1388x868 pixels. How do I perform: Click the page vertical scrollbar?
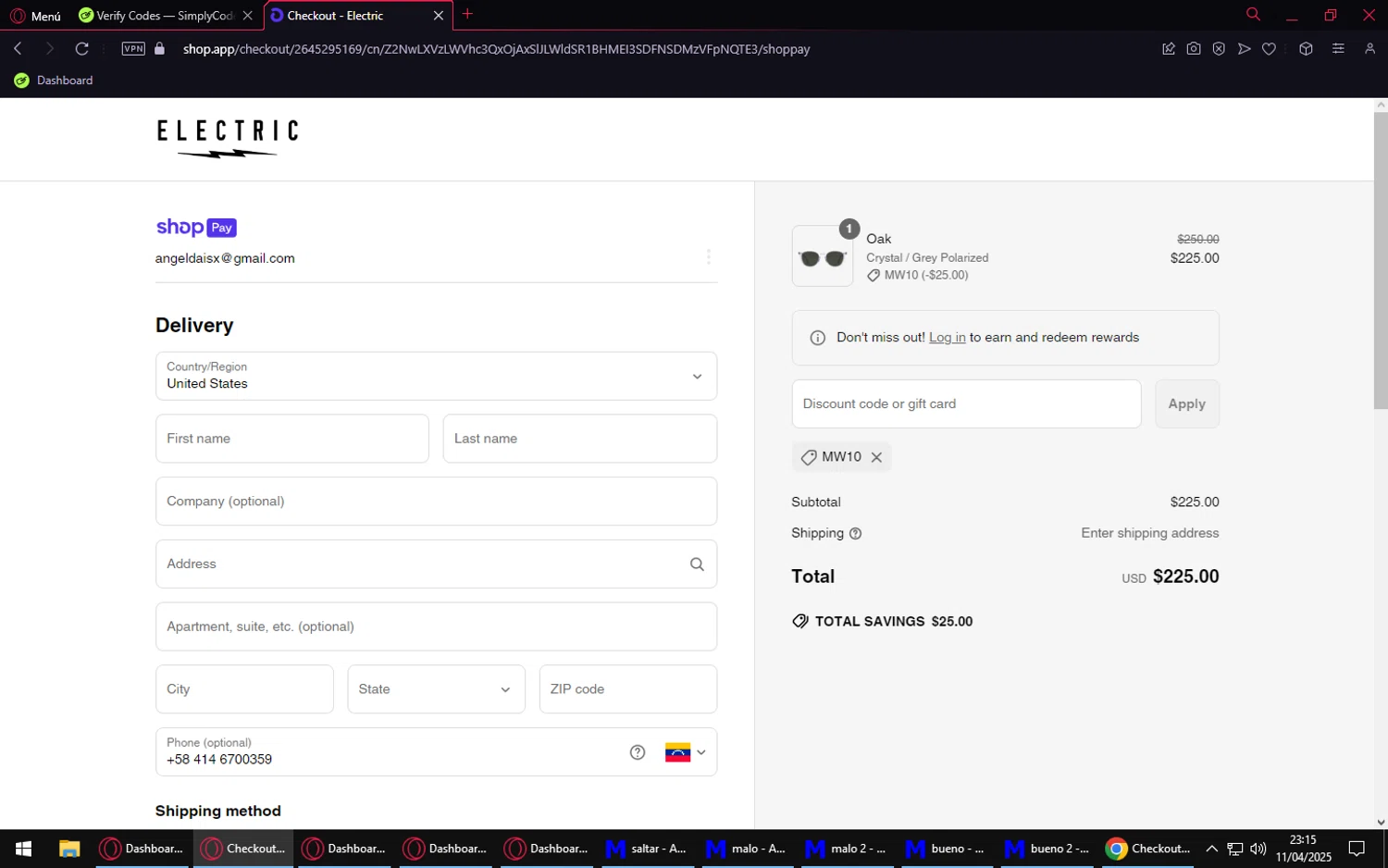(x=1381, y=260)
